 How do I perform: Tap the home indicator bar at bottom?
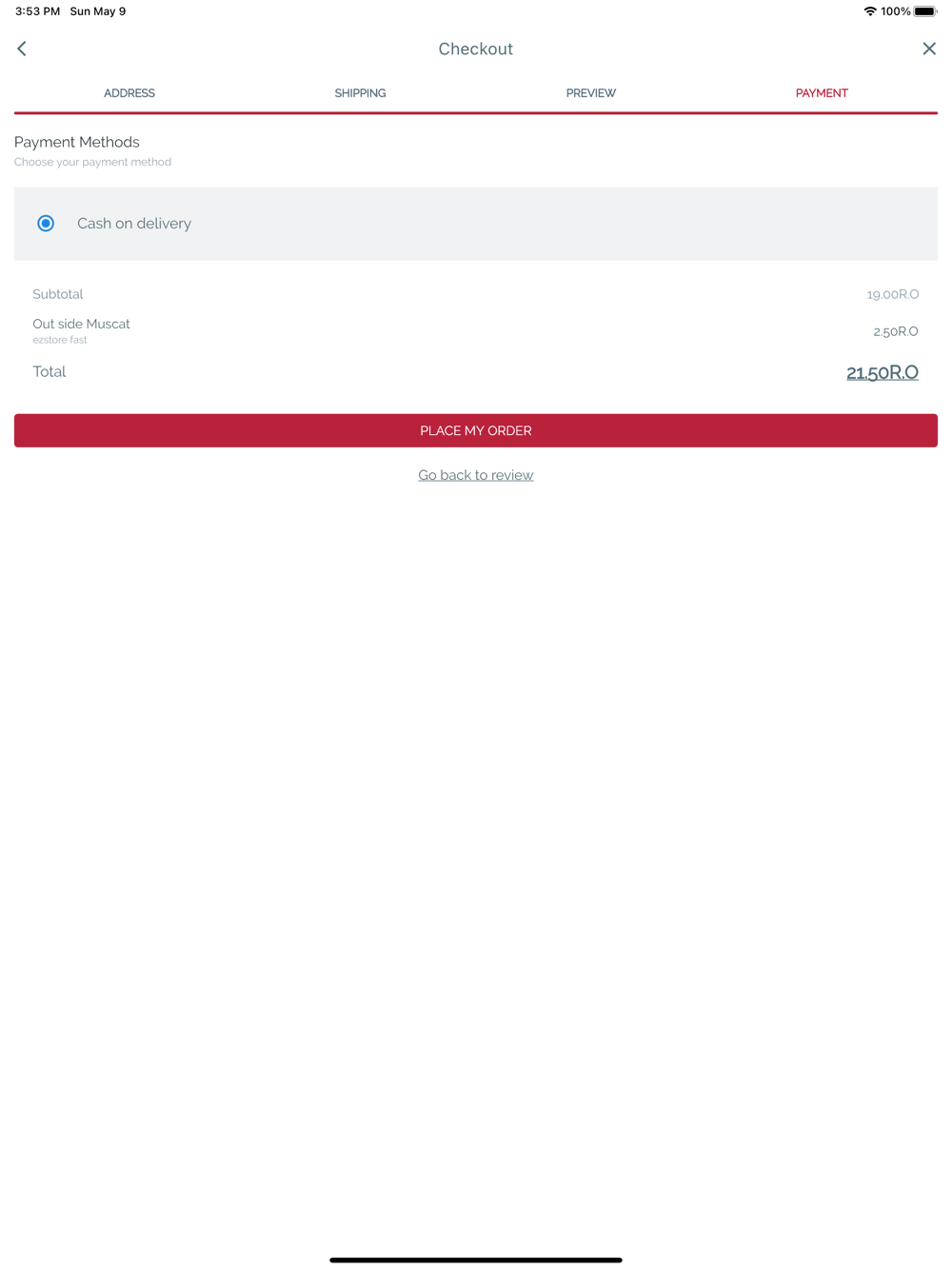[x=476, y=1260]
